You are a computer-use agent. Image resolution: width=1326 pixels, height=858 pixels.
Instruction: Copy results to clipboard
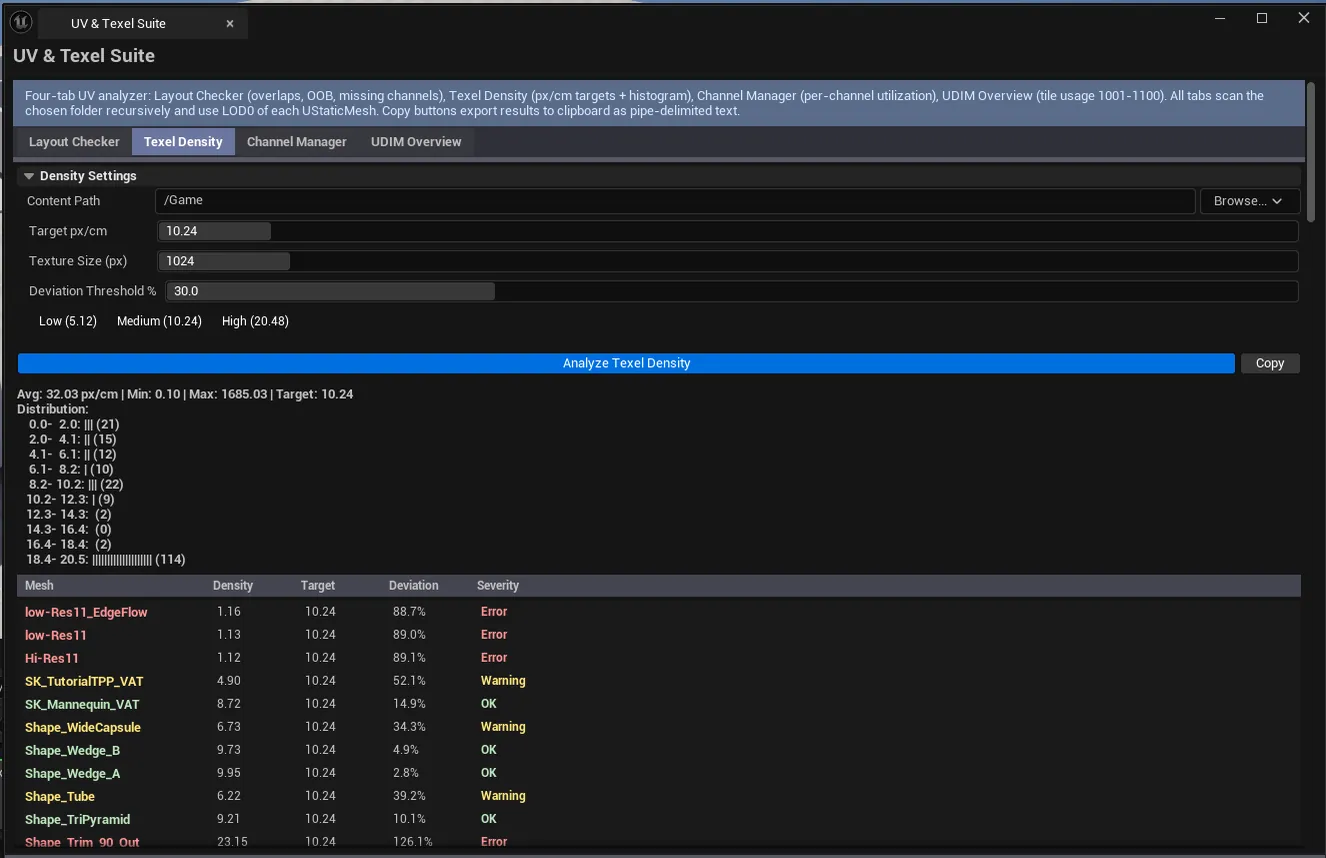[1270, 363]
